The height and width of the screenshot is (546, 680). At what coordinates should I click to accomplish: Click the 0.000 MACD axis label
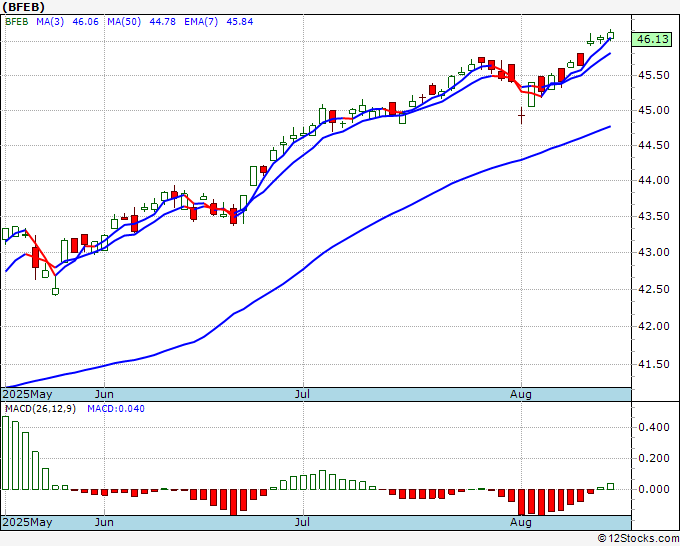[654, 489]
